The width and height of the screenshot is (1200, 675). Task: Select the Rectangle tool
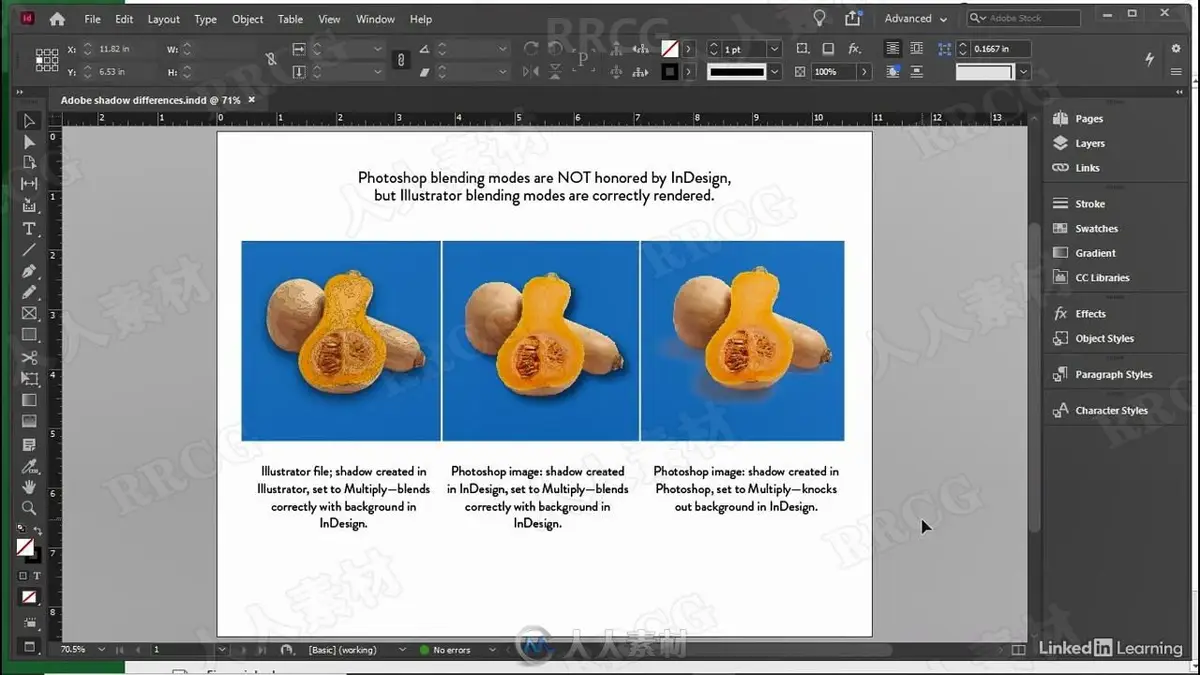click(29, 335)
